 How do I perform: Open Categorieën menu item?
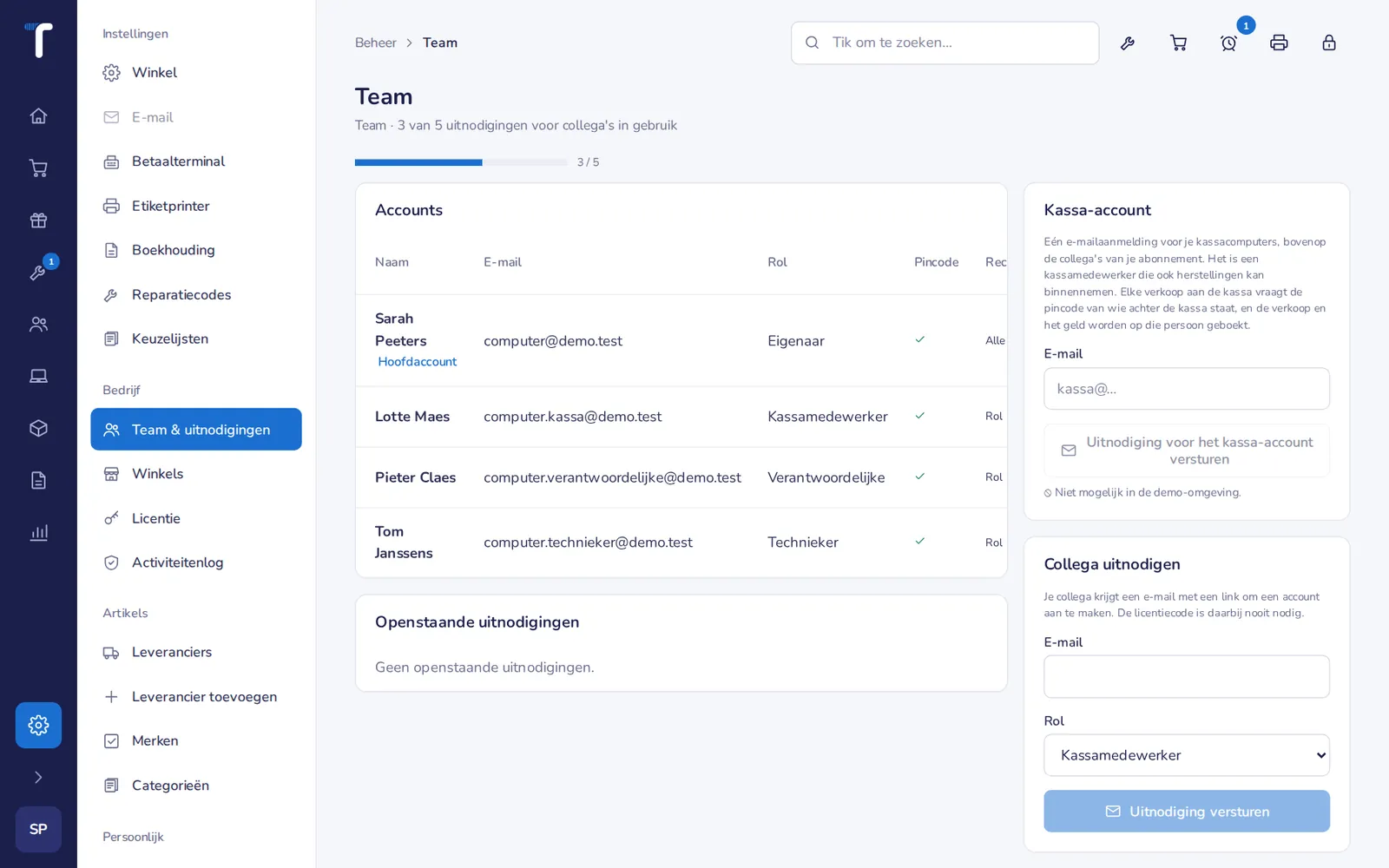196,786
